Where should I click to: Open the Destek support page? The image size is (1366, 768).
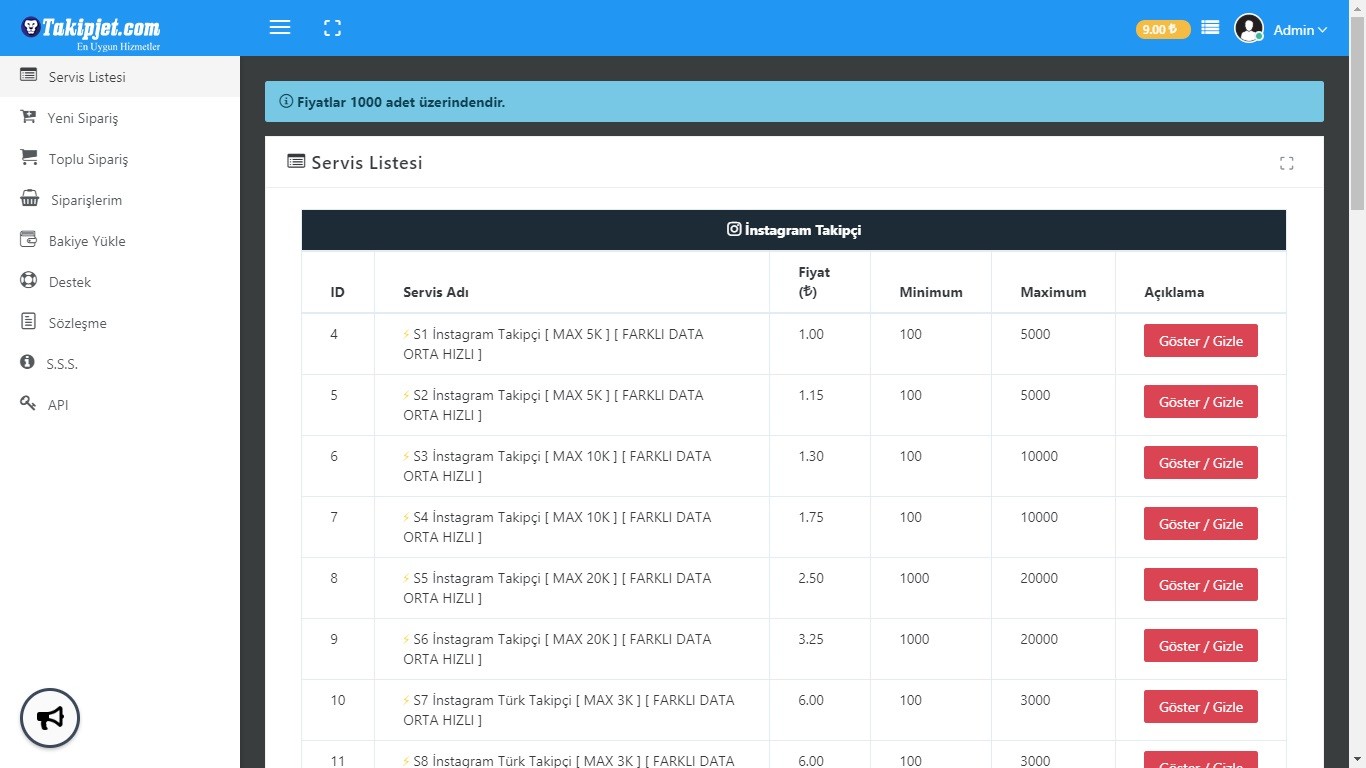coord(69,282)
